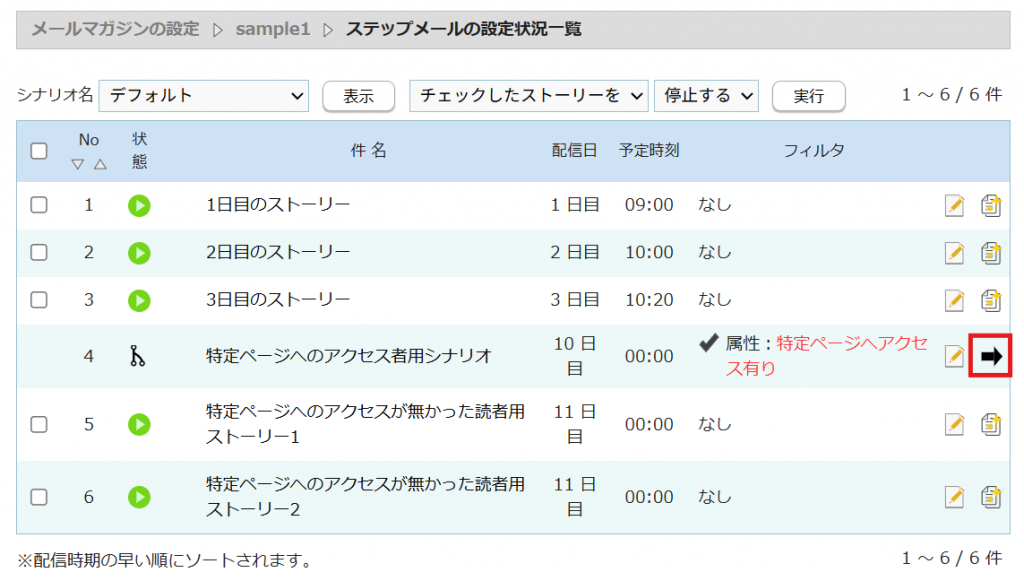Check the select-all checkbox in table header
This screenshot has width=1024, height=581.
(39, 151)
